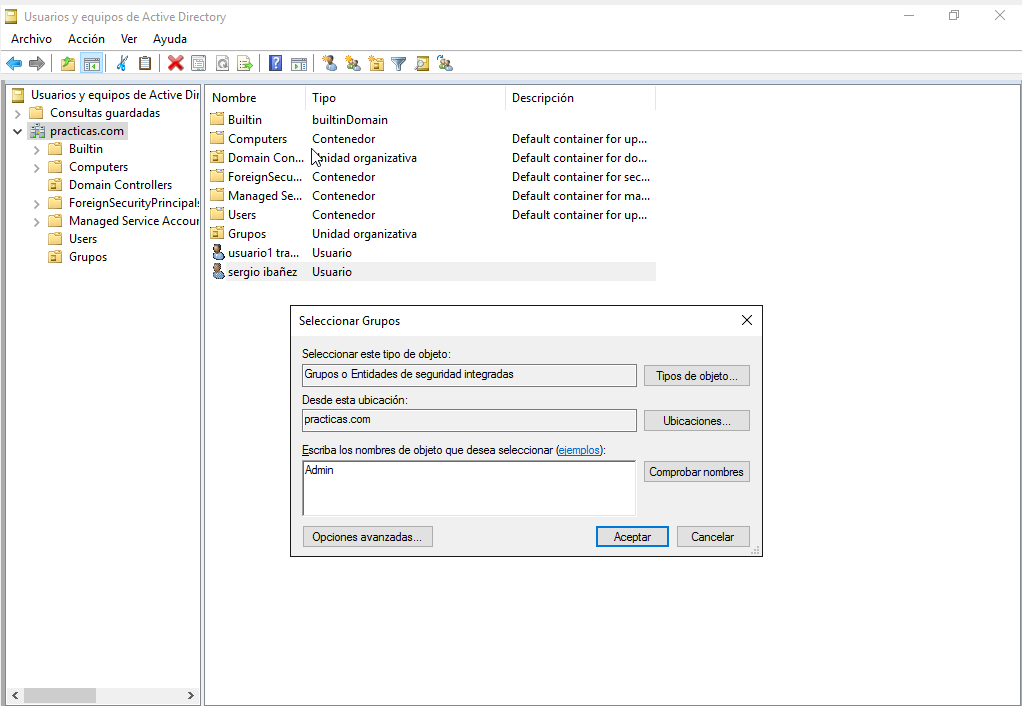1022x706 pixels.
Task: Collapse the practicas.com domain node
Action: 18,131
